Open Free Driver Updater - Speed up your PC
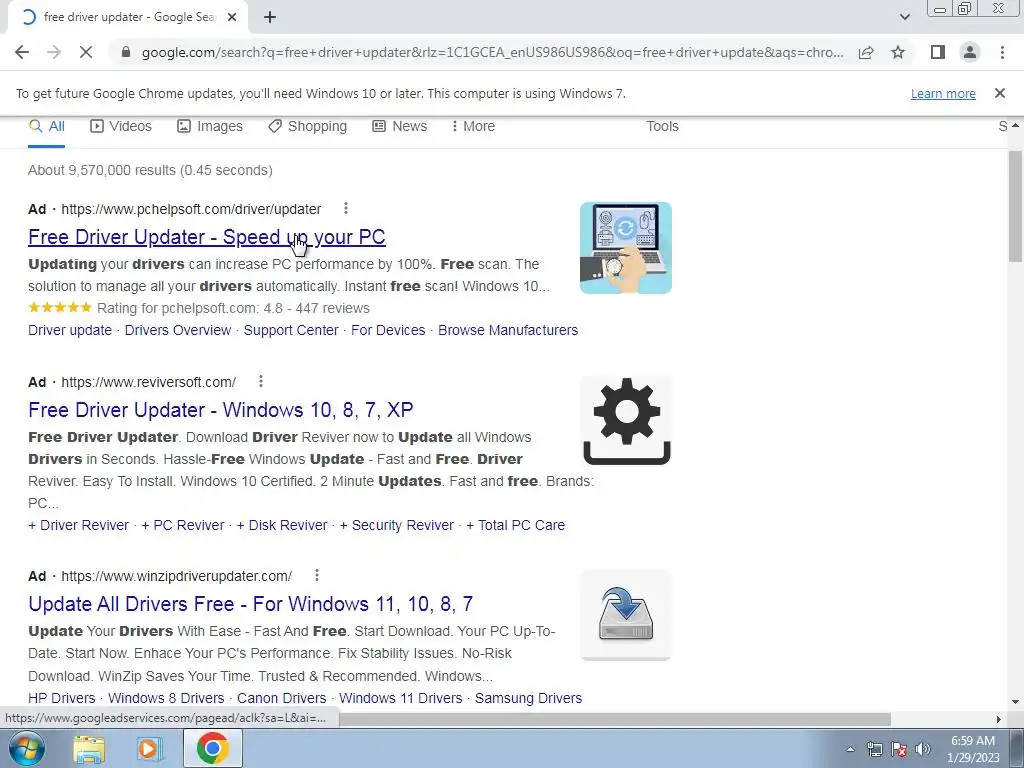The width and height of the screenshot is (1024, 768). (x=206, y=236)
